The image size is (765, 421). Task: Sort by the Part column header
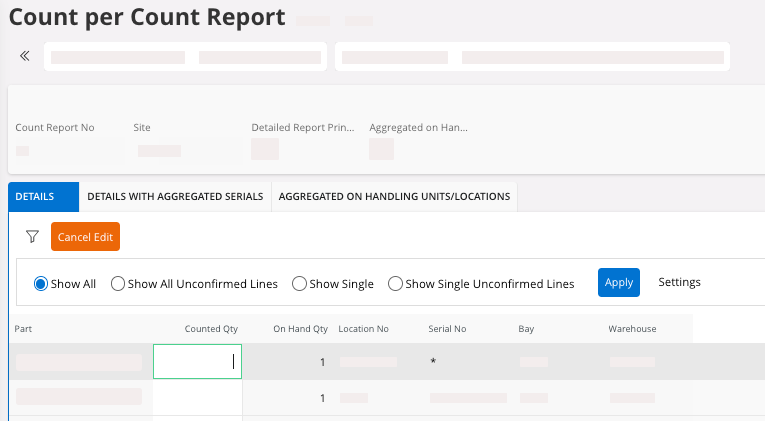click(25, 329)
